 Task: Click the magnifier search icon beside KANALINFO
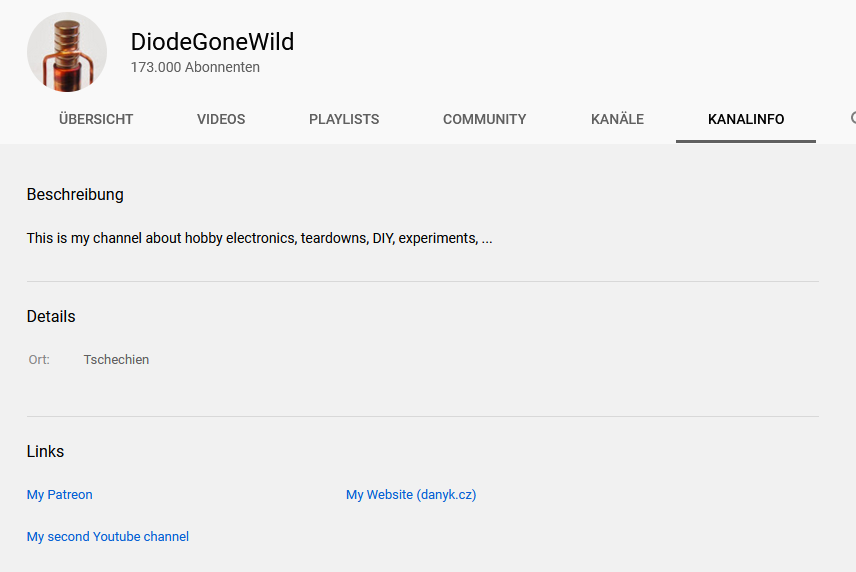(853, 118)
